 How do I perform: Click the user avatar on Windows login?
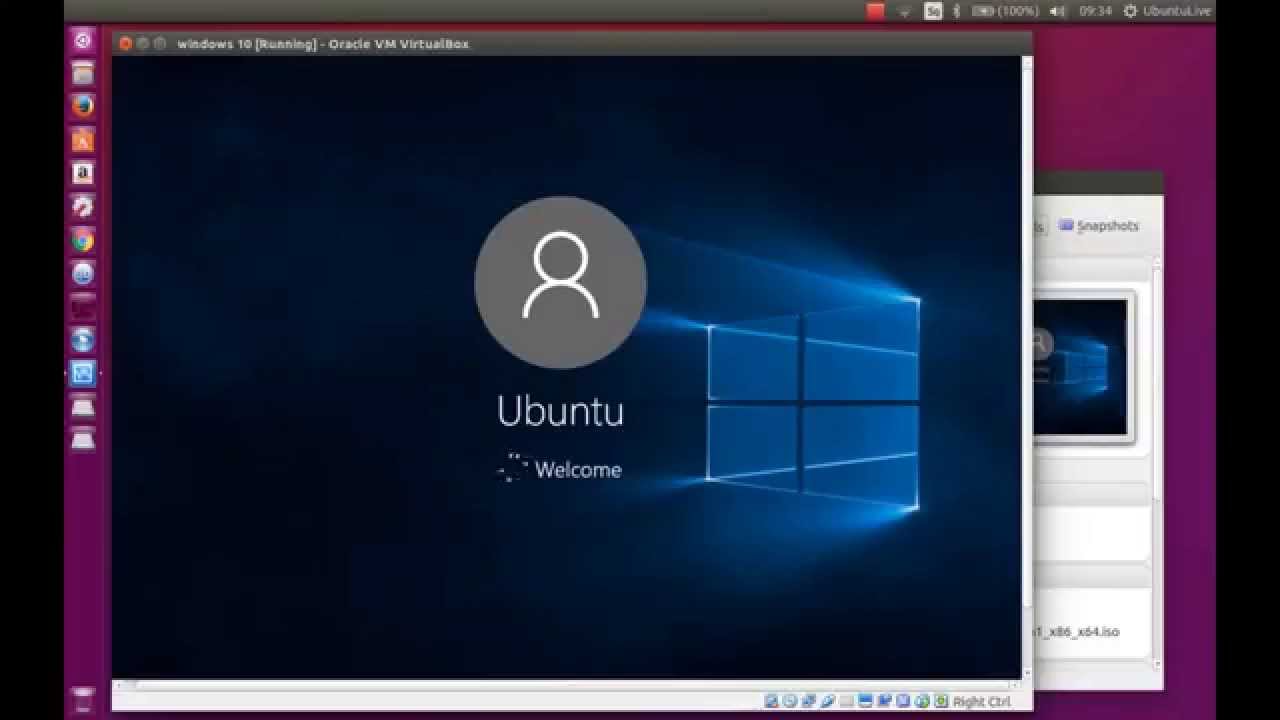(x=560, y=282)
